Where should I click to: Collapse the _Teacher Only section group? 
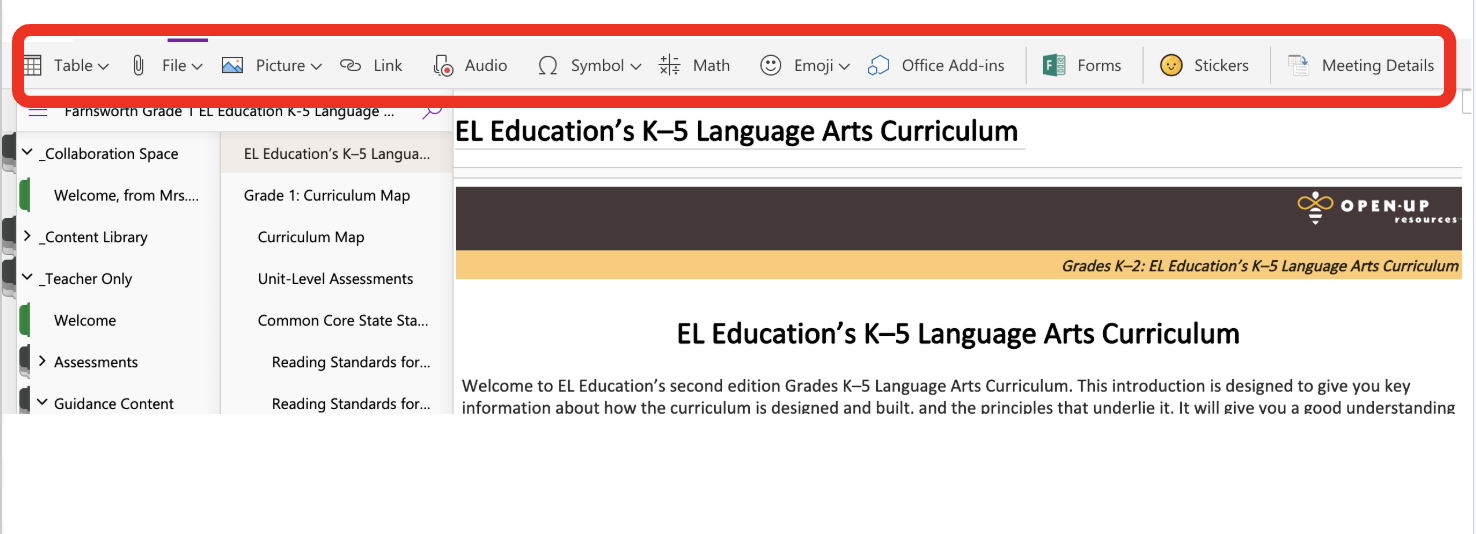click(x=27, y=277)
